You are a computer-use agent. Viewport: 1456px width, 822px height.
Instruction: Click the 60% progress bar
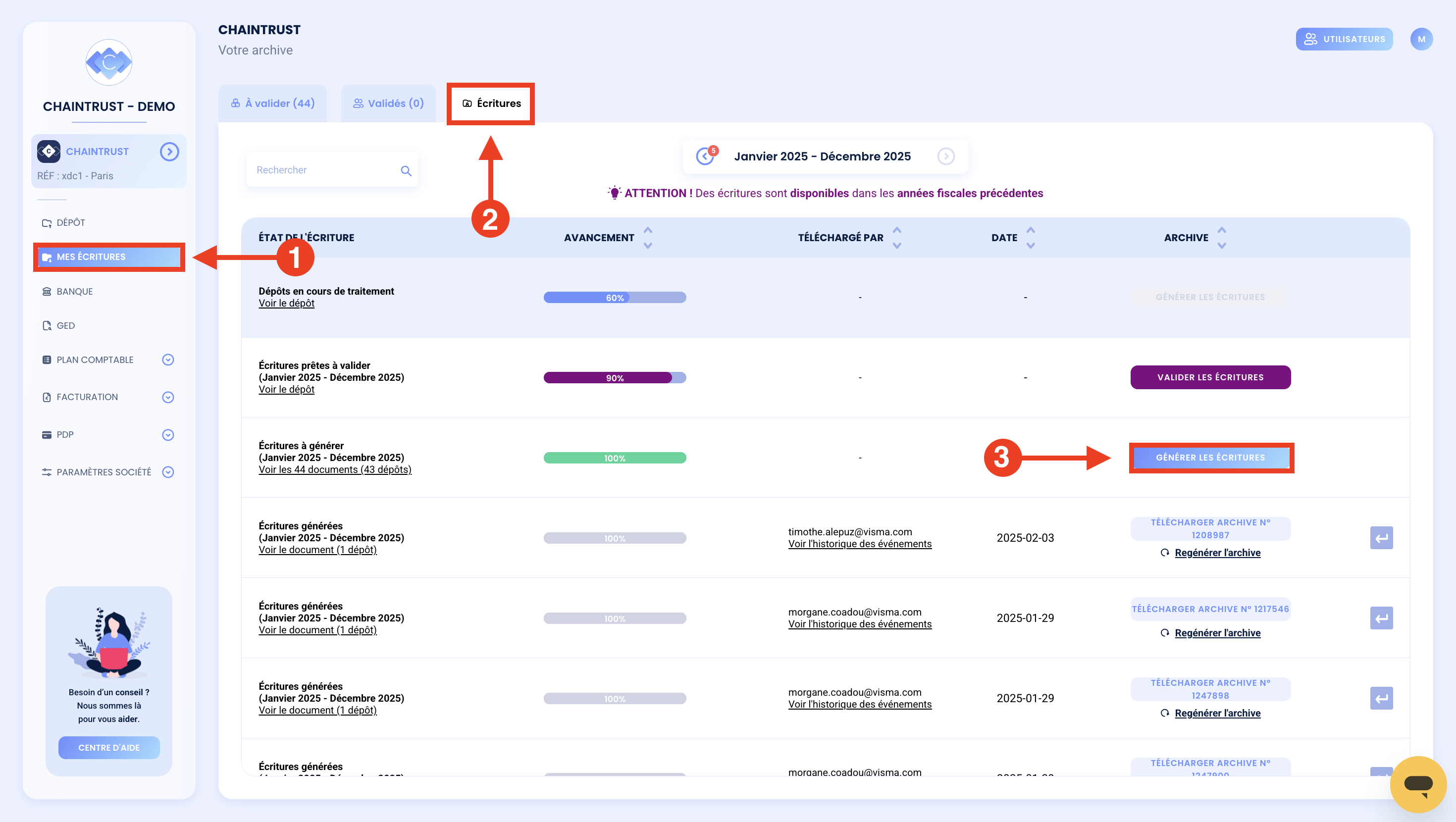pos(615,298)
